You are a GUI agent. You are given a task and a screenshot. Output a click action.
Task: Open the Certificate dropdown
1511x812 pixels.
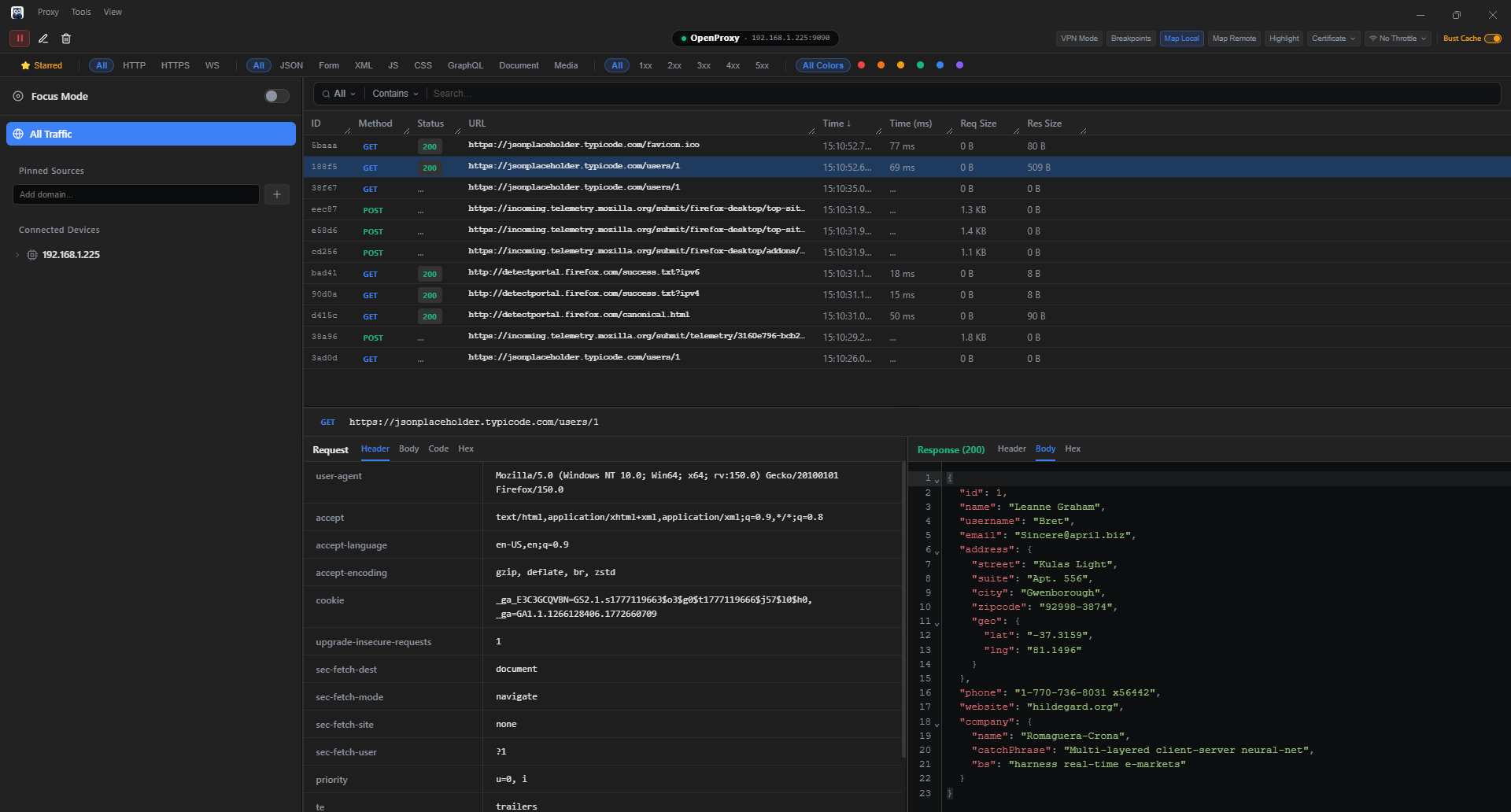tap(1333, 38)
